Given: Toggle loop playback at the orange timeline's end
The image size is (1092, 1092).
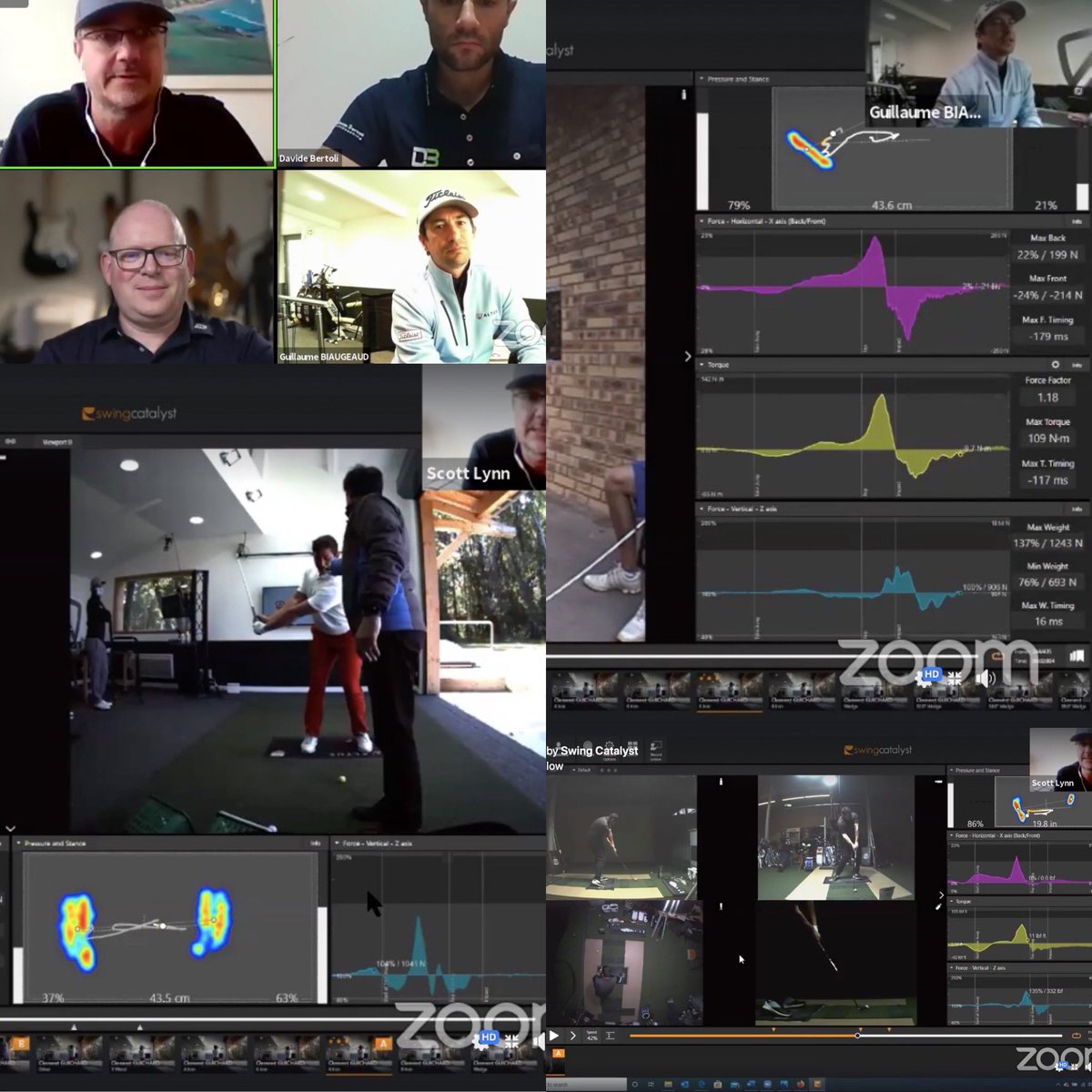Looking at the screenshot, I should (x=1078, y=1036).
